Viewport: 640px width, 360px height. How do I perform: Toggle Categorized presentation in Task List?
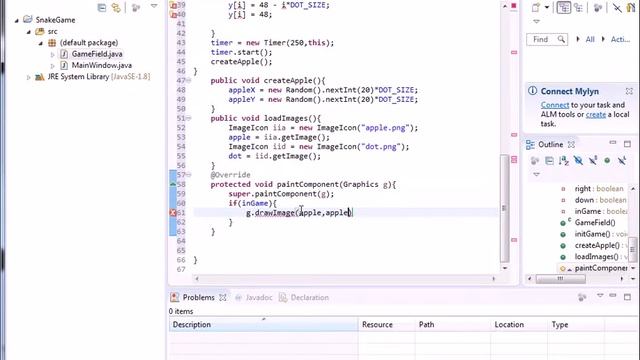point(564,7)
